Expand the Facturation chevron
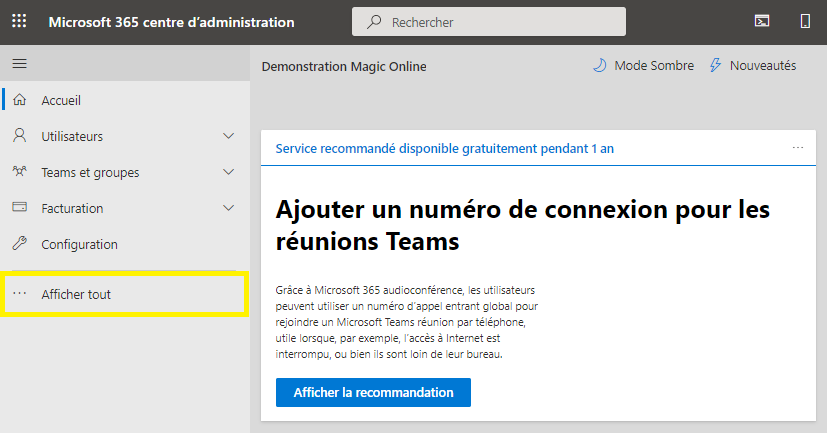 pos(228,208)
